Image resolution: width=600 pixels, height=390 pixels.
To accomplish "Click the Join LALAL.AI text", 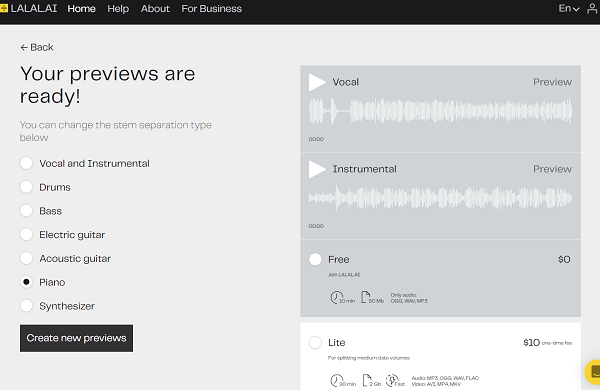I will [344, 275].
